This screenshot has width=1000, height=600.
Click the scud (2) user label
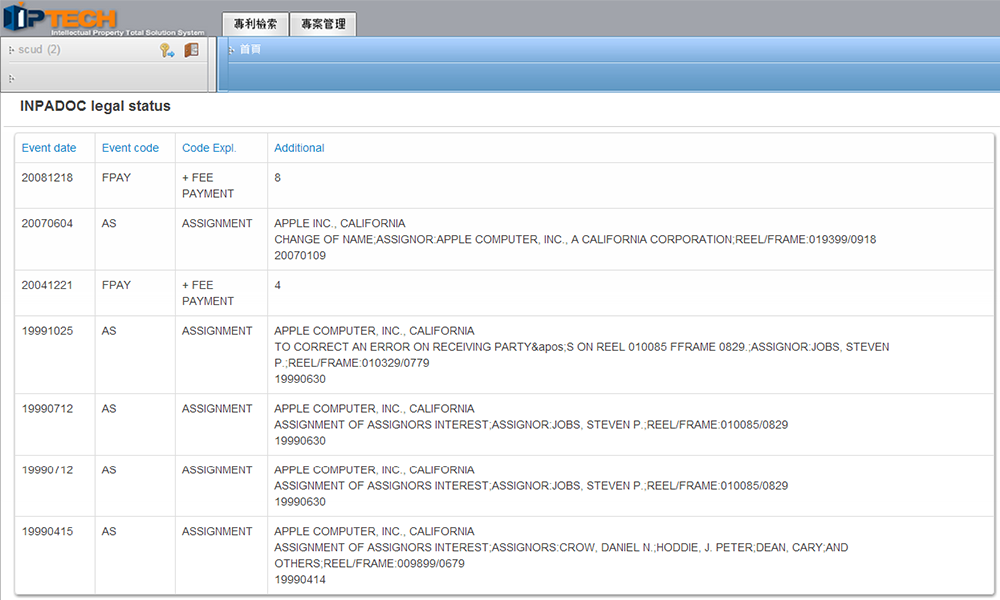click(x=39, y=49)
